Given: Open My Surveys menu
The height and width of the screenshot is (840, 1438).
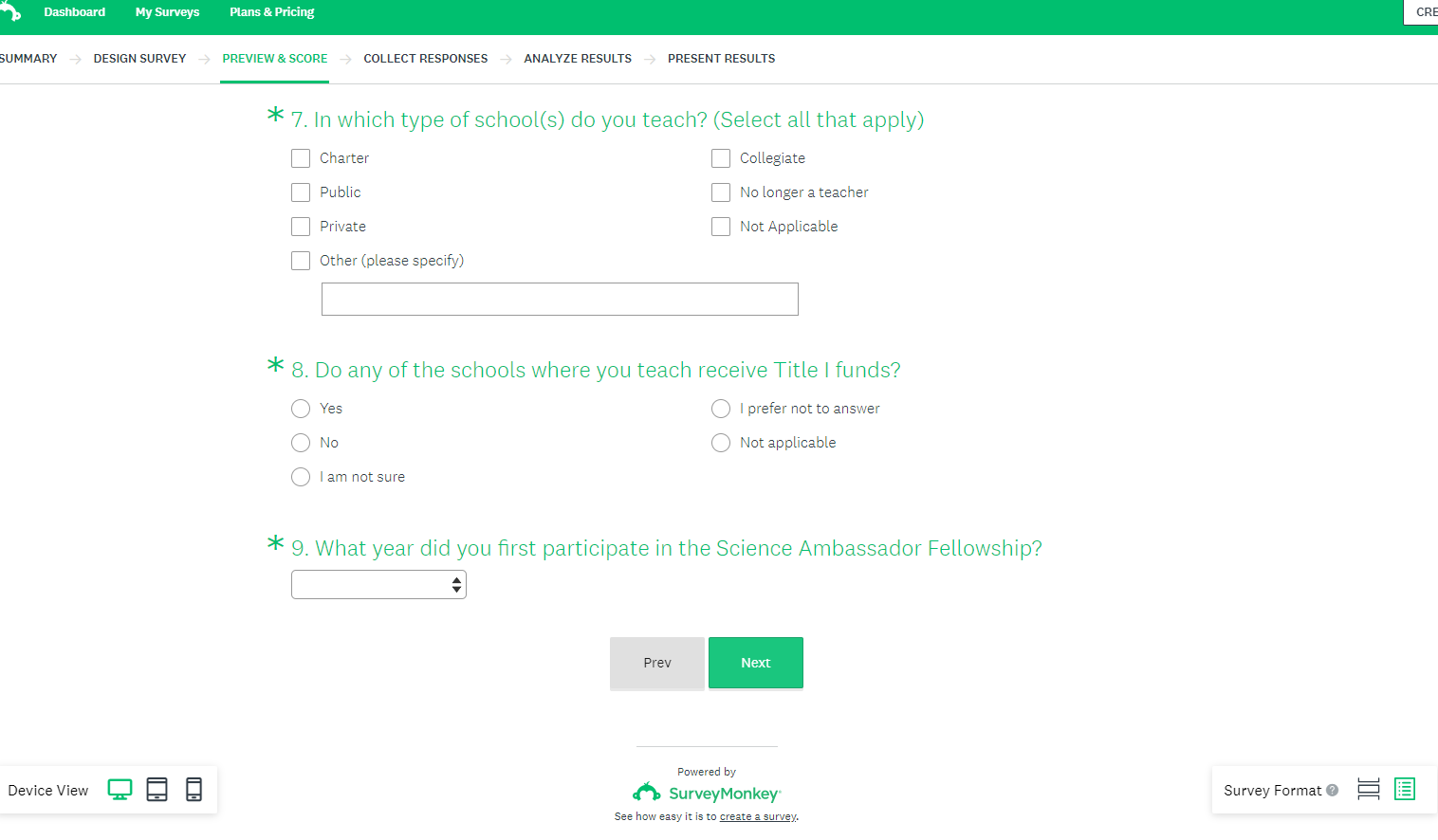Looking at the screenshot, I should click(167, 12).
